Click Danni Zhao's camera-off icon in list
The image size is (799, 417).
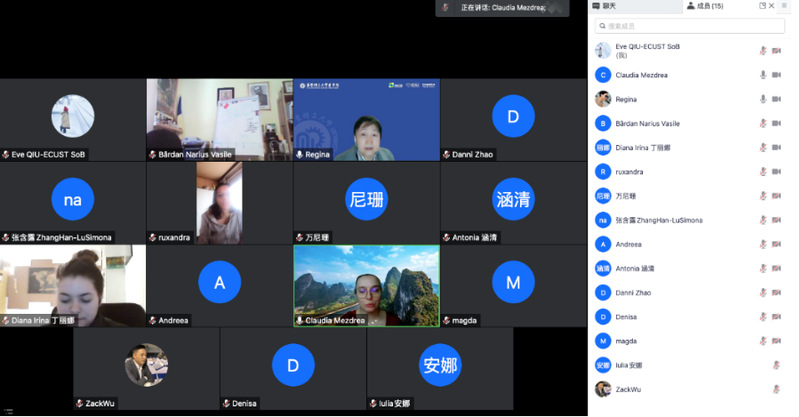pos(777,292)
